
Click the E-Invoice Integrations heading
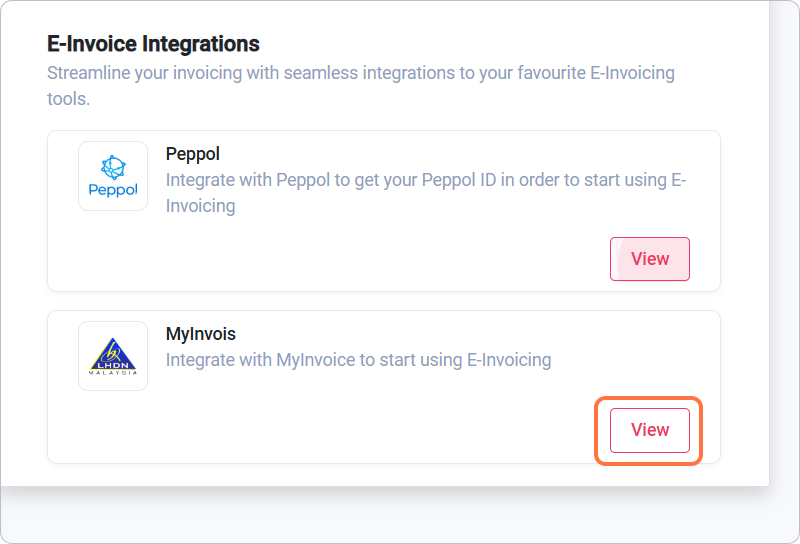point(153,44)
